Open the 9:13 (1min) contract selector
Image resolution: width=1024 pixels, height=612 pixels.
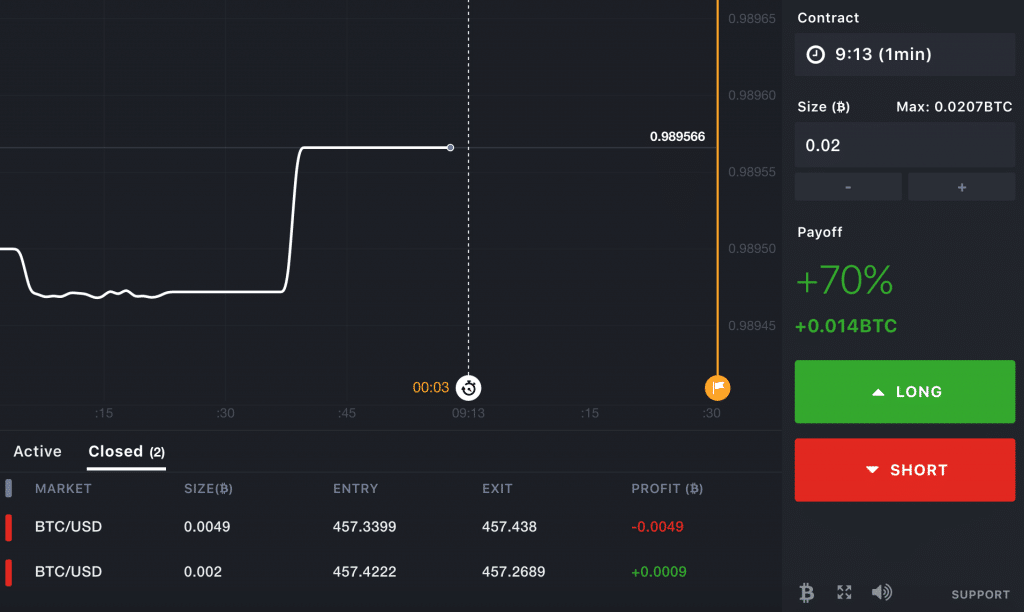(904, 55)
